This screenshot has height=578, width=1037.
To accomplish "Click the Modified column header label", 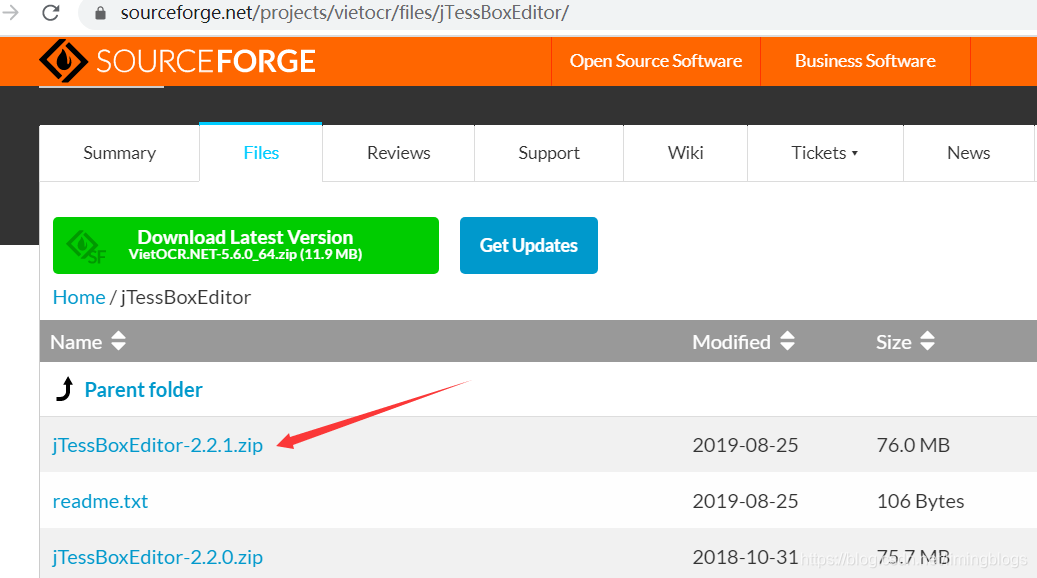I will [x=731, y=342].
